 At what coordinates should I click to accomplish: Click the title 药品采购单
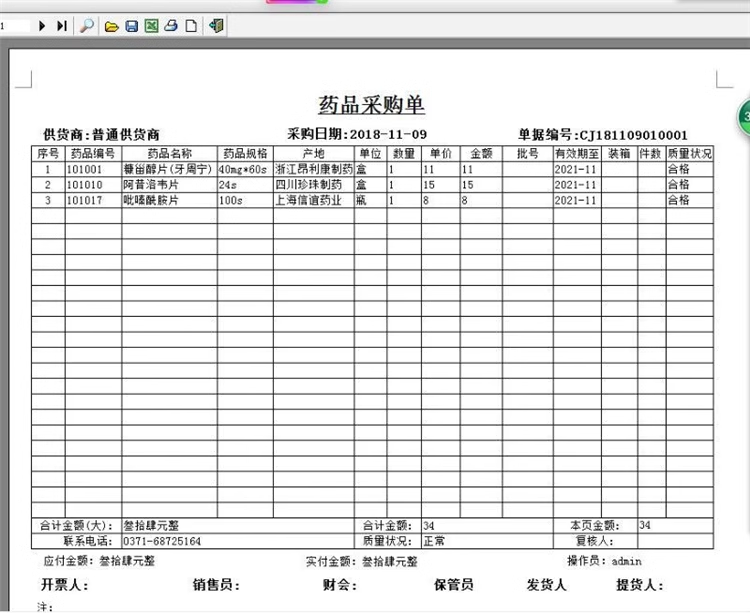click(372, 105)
